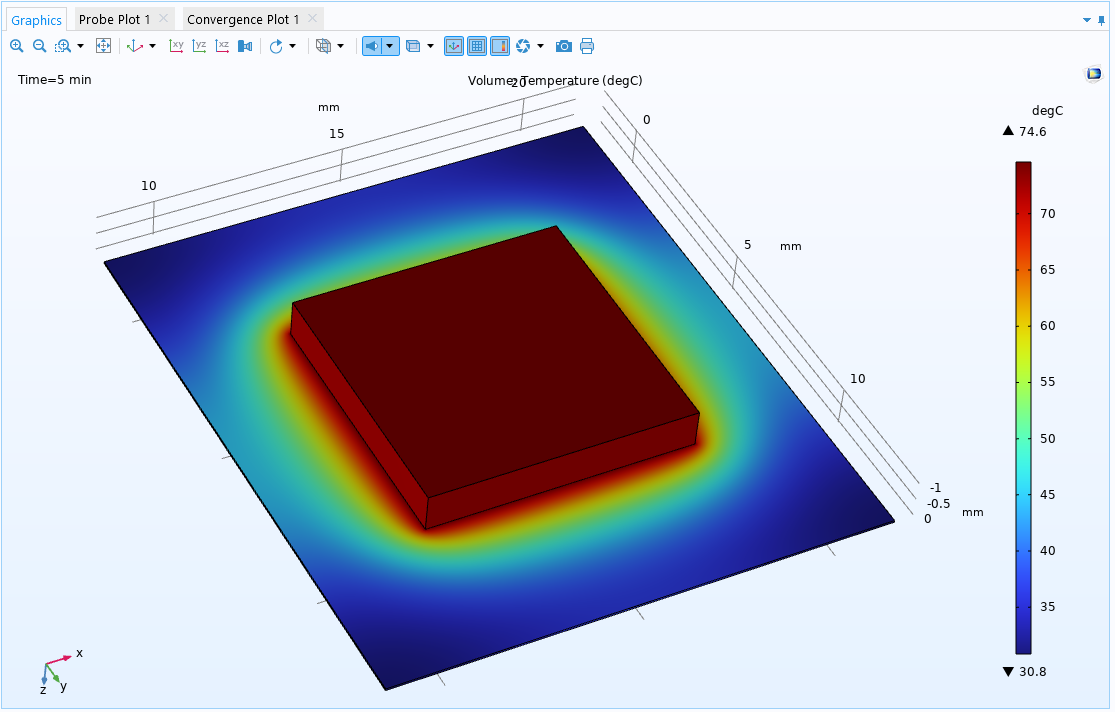Toggle the scene light button
1115x712 pixels.
coord(372,46)
